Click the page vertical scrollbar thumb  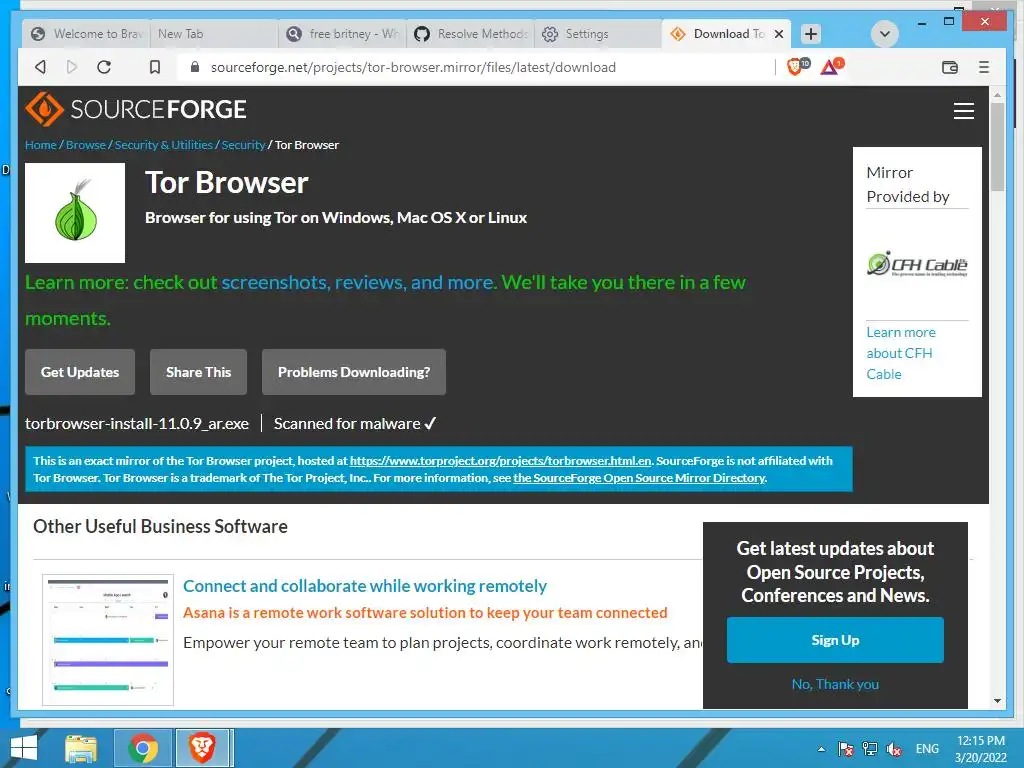[x=997, y=147]
